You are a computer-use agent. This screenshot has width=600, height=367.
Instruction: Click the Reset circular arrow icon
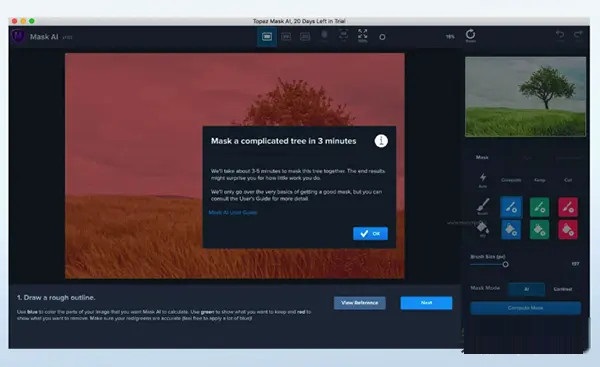click(470, 35)
